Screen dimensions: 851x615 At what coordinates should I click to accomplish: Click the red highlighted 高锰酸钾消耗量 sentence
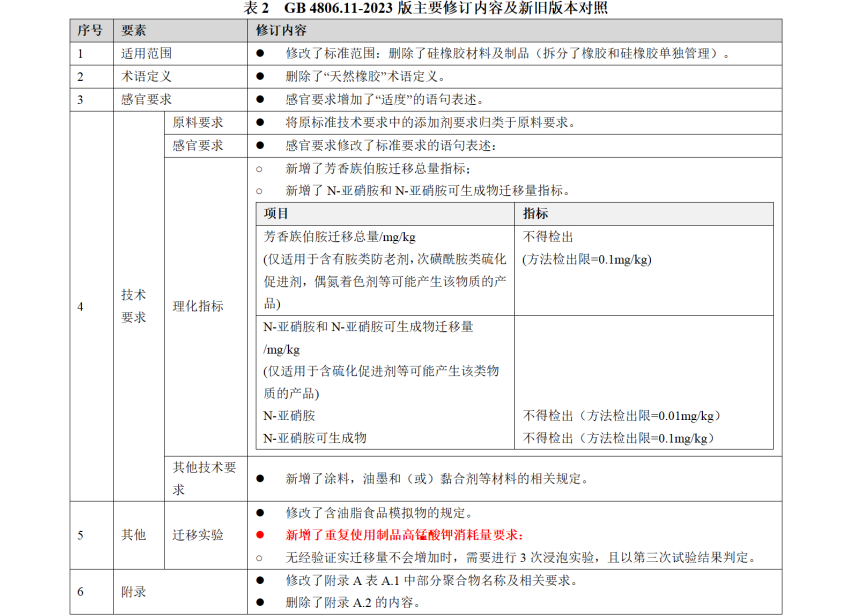(x=404, y=535)
